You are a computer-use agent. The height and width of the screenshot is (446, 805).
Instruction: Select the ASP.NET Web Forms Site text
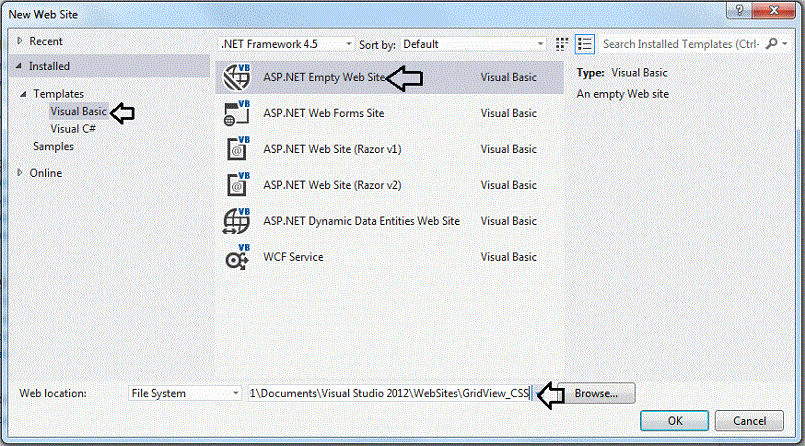(x=323, y=113)
